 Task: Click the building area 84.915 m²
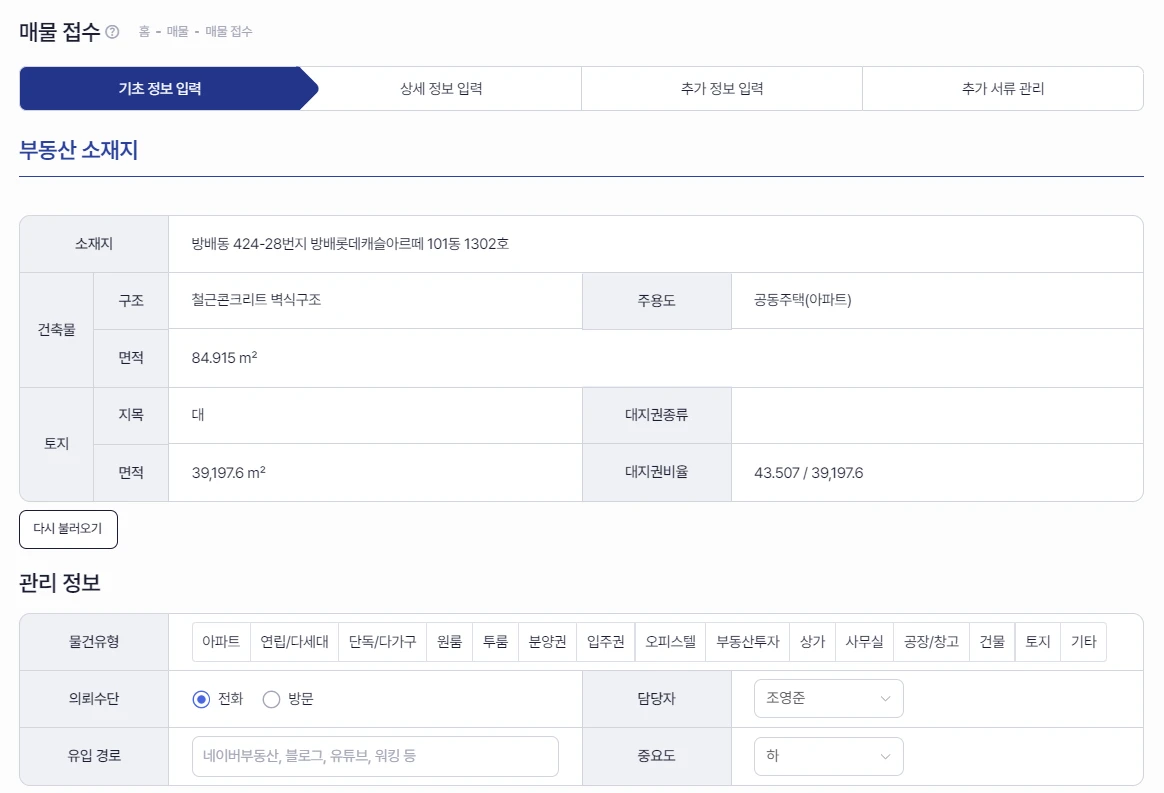[x=224, y=357]
